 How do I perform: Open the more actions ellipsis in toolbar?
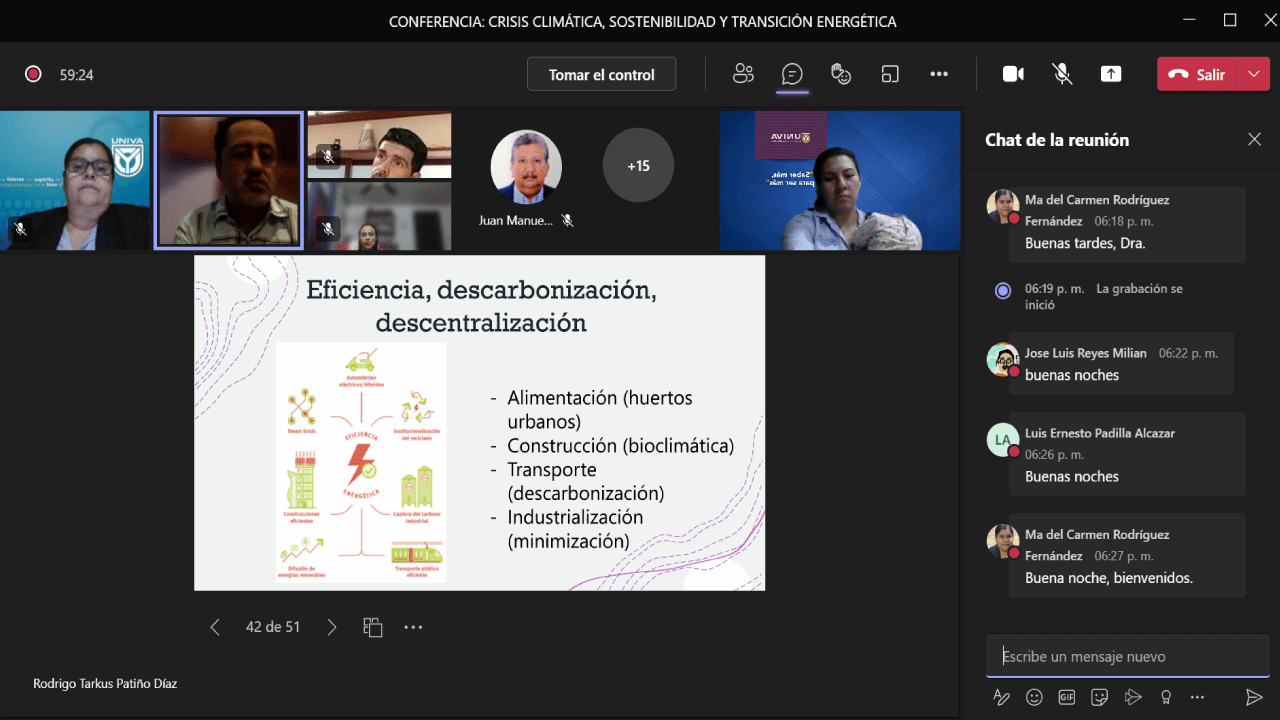pyautogui.click(x=939, y=74)
